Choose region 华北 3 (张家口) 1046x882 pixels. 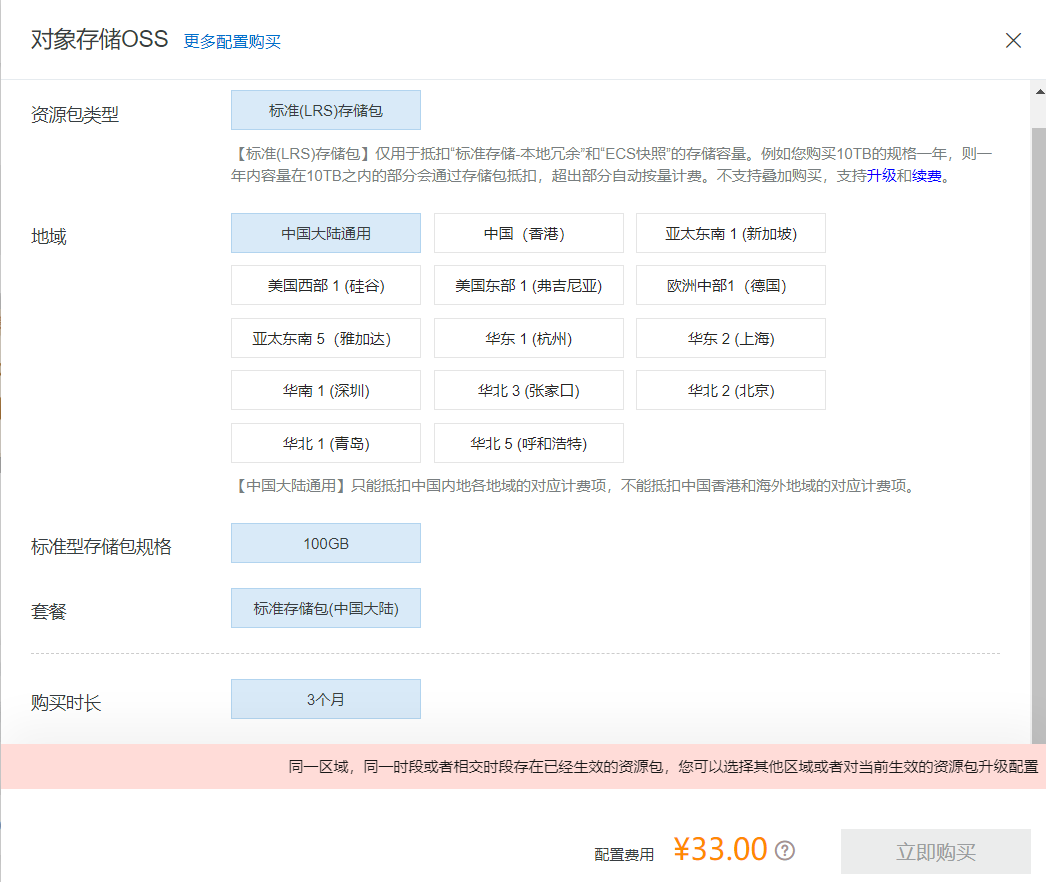[528, 390]
